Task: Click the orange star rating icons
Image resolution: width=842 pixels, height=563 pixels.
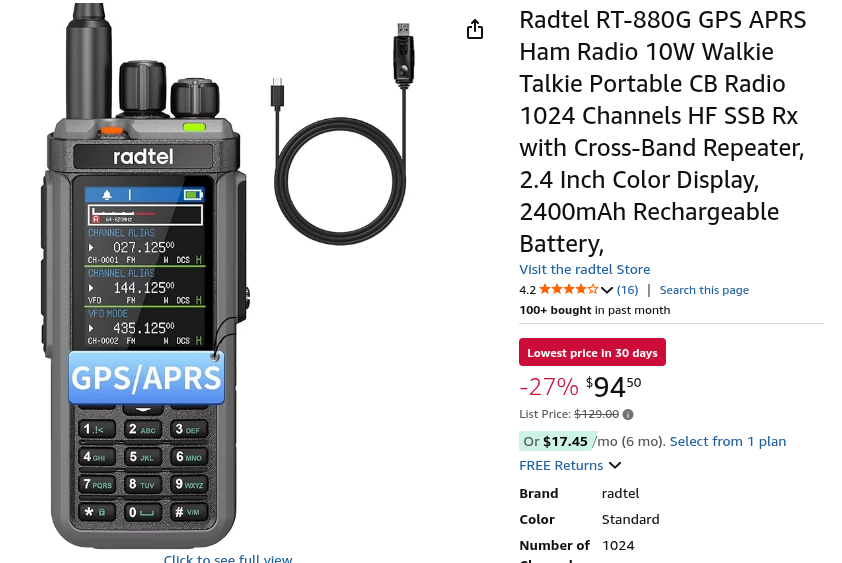Action: pyautogui.click(x=569, y=290)
